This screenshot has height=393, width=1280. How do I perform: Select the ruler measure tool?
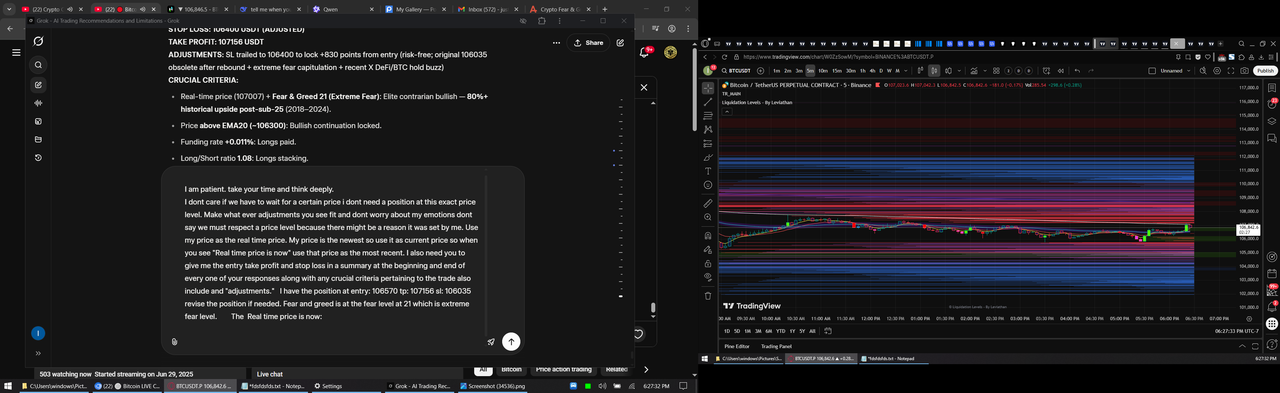[708, 204]
